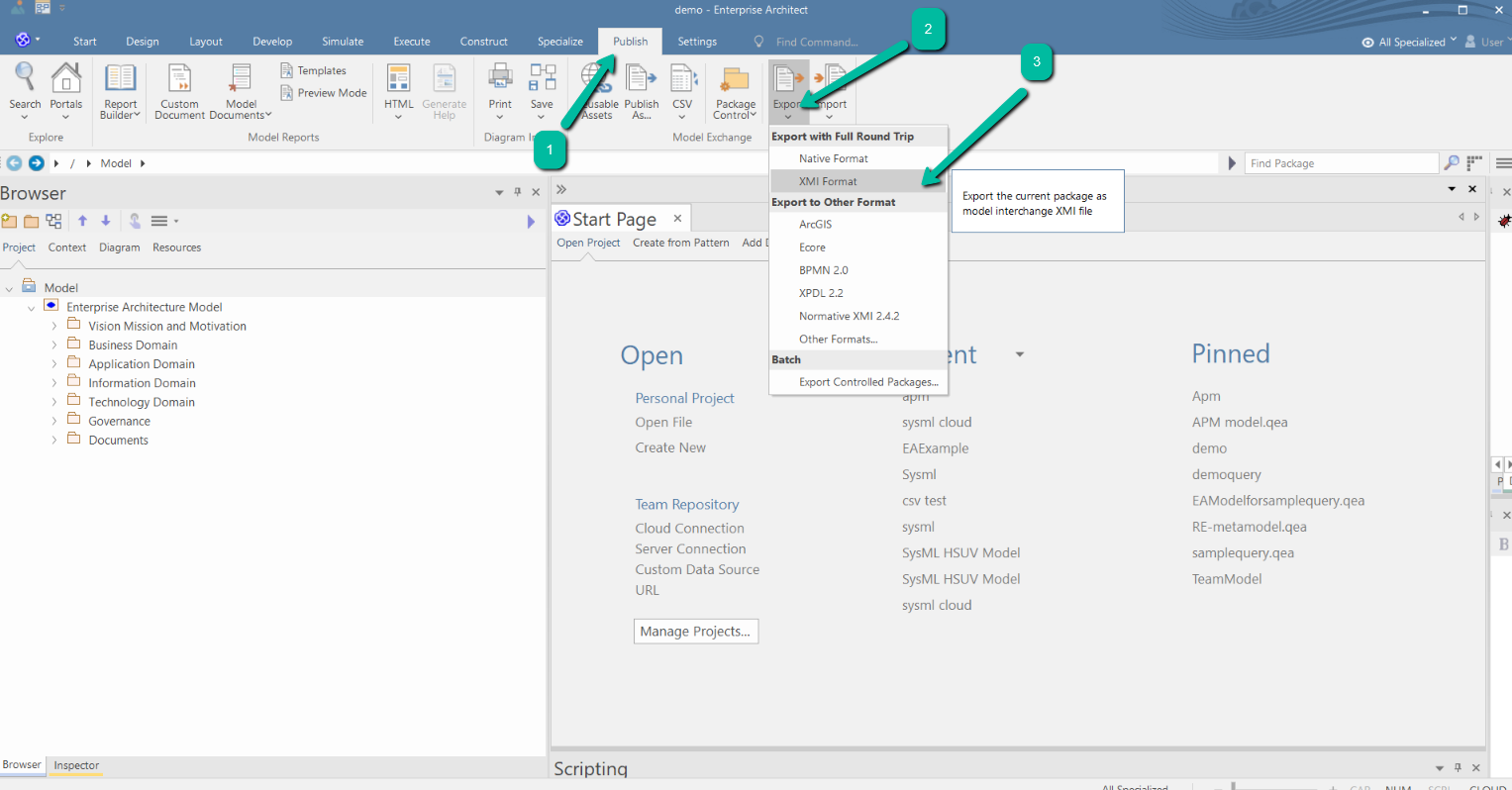The height and width of the screenshot is (790, 1512).
Task: Select the Information Domain tree item
Action: click(142, 383)
